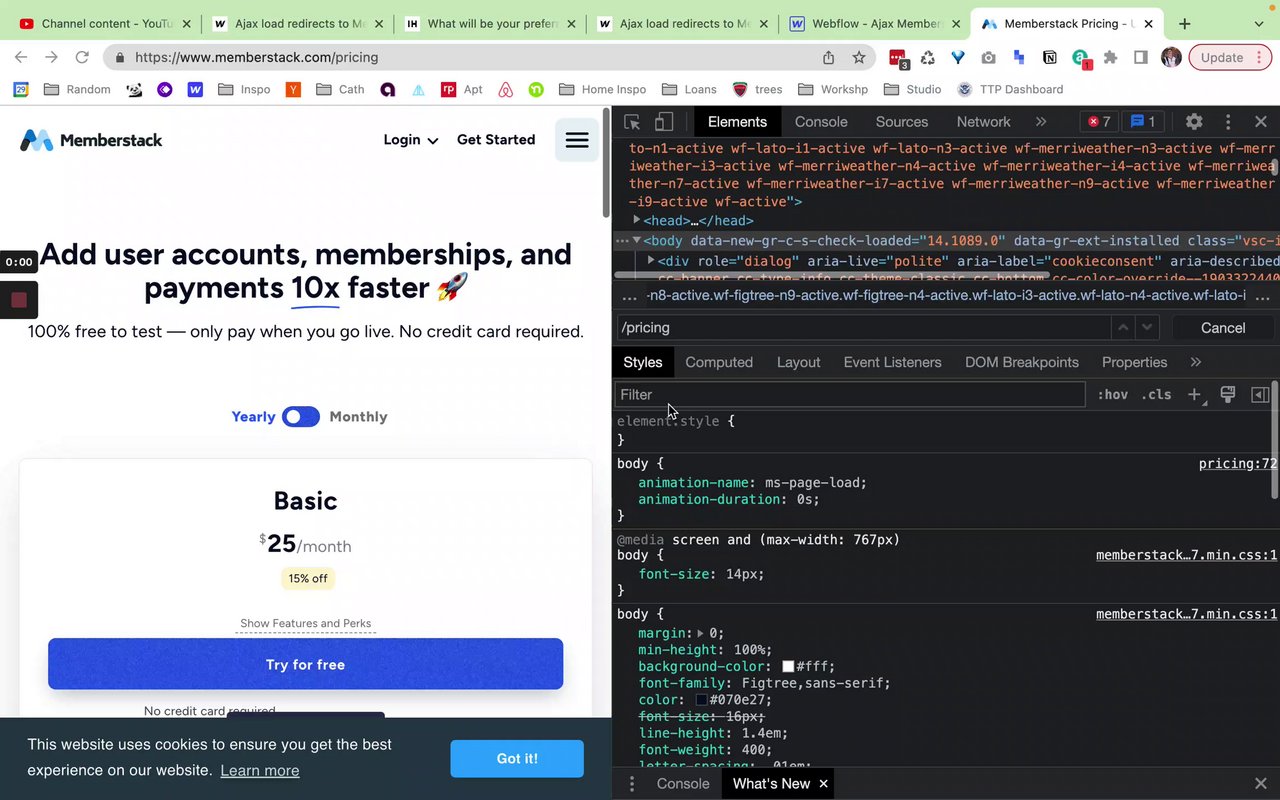Click the share page icon
Viewport: 1280px width, 800px height.
[x=828, y=57]
